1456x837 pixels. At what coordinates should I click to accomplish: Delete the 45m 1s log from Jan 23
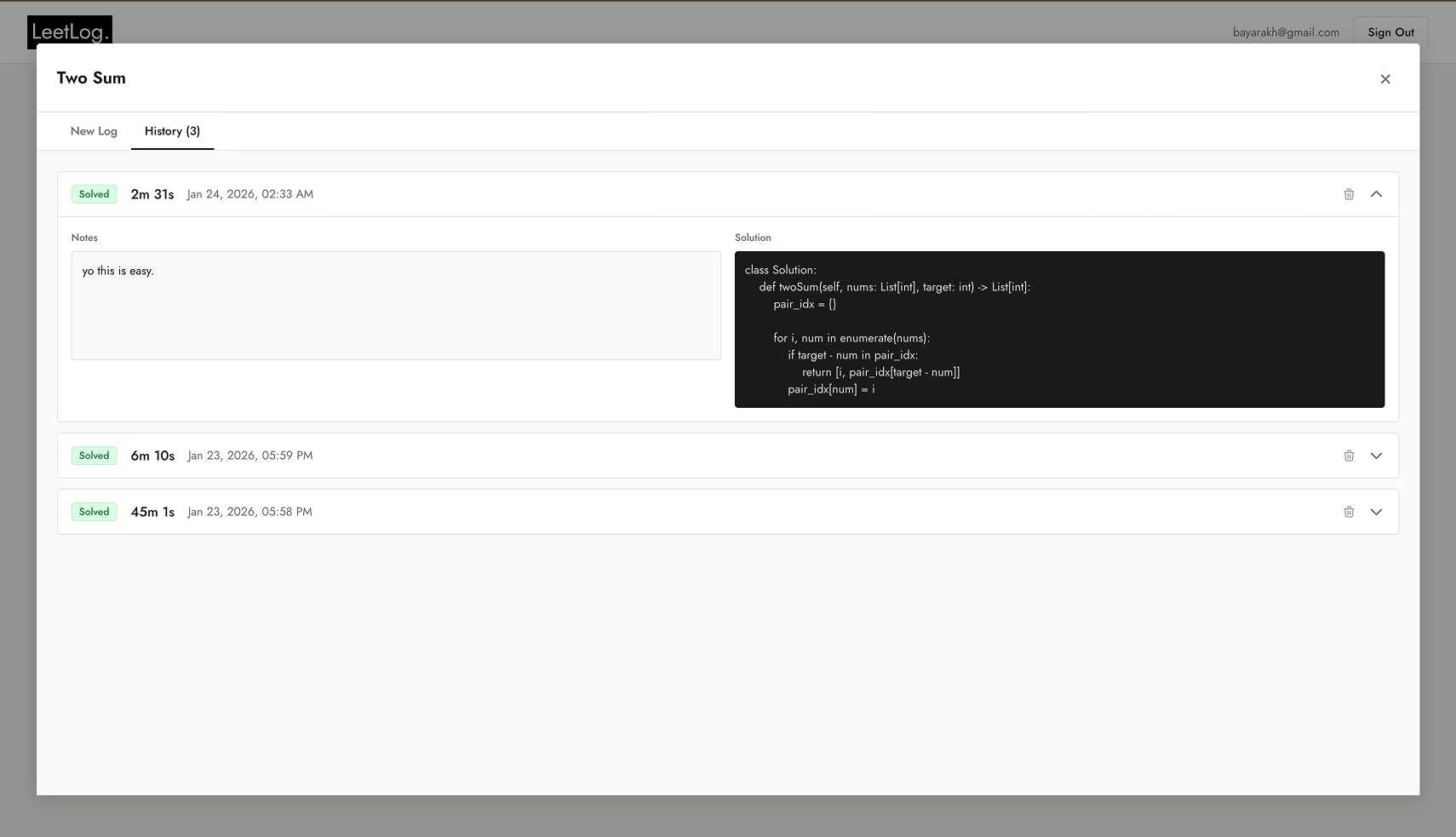coord(1348,512)
